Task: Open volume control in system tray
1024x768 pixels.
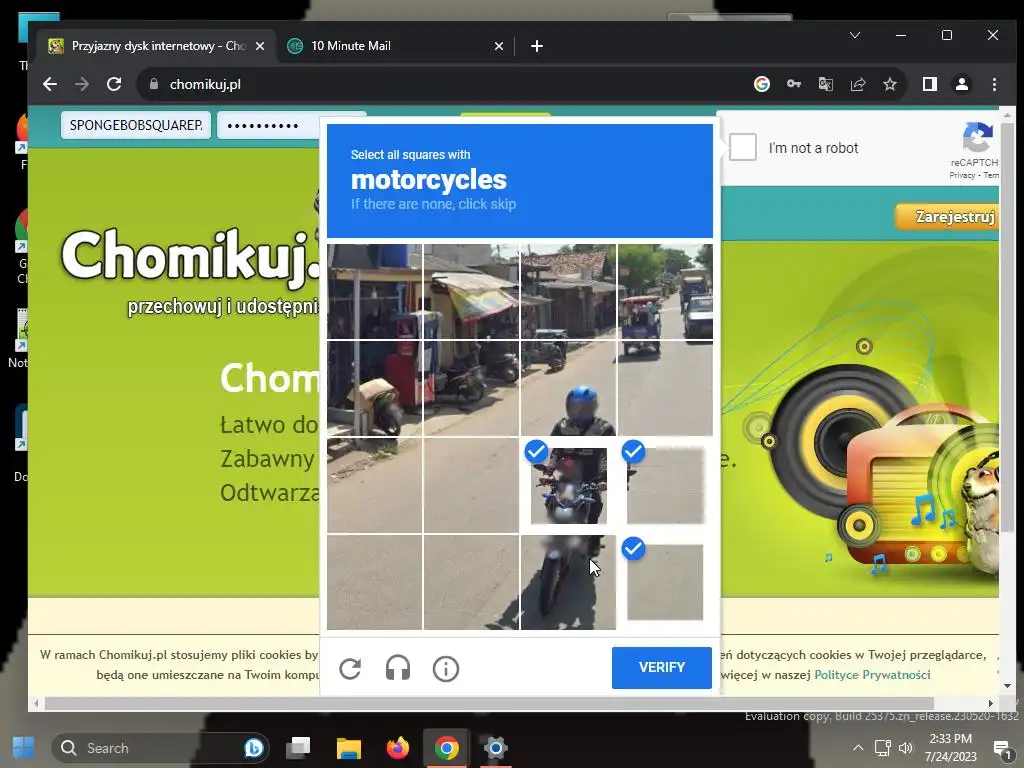Action: (x=906, y=748)
